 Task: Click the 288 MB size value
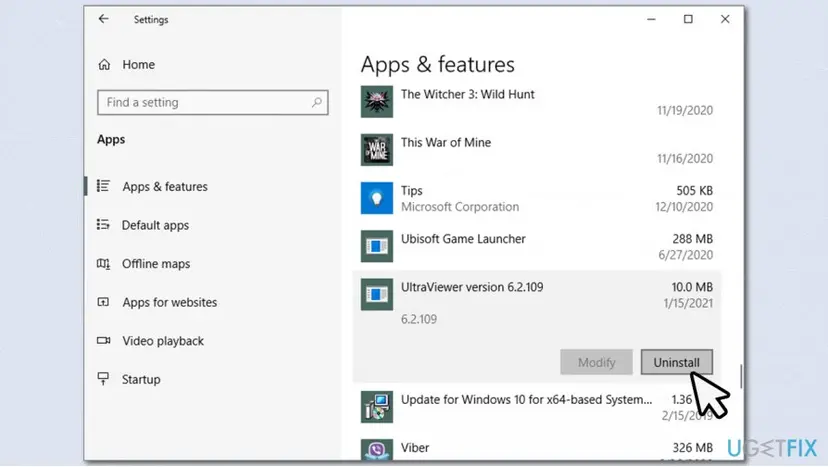click(692, 239)
